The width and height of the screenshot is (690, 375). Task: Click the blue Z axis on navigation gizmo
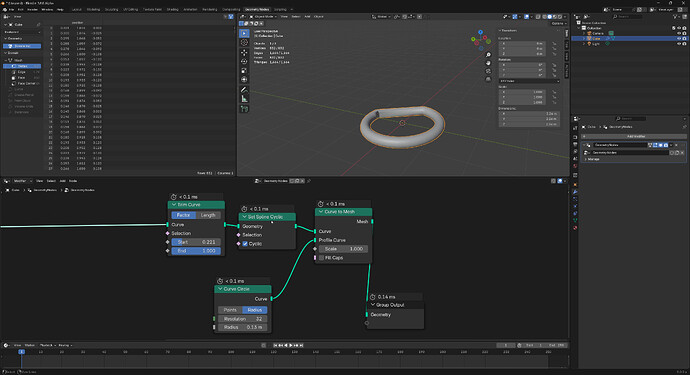click(481, 32)
